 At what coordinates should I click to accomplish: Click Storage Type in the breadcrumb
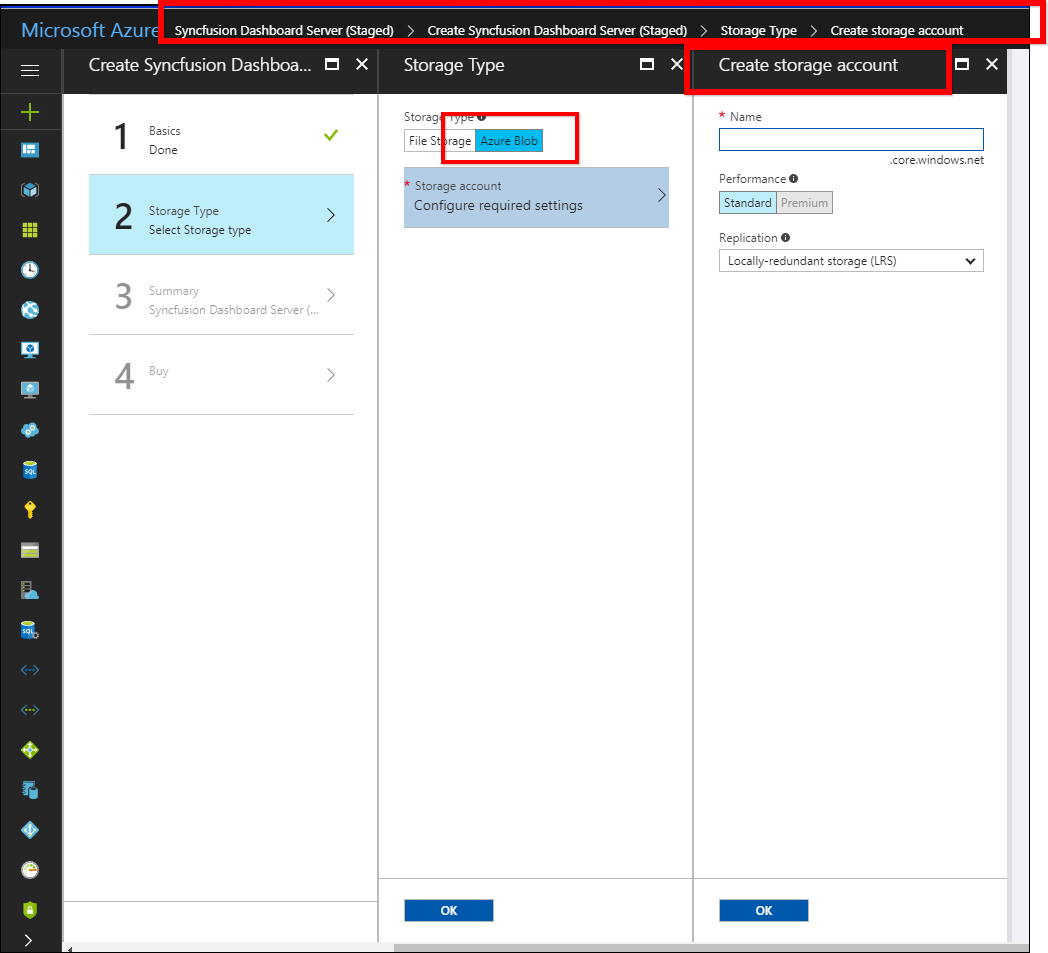click(758, 30)
